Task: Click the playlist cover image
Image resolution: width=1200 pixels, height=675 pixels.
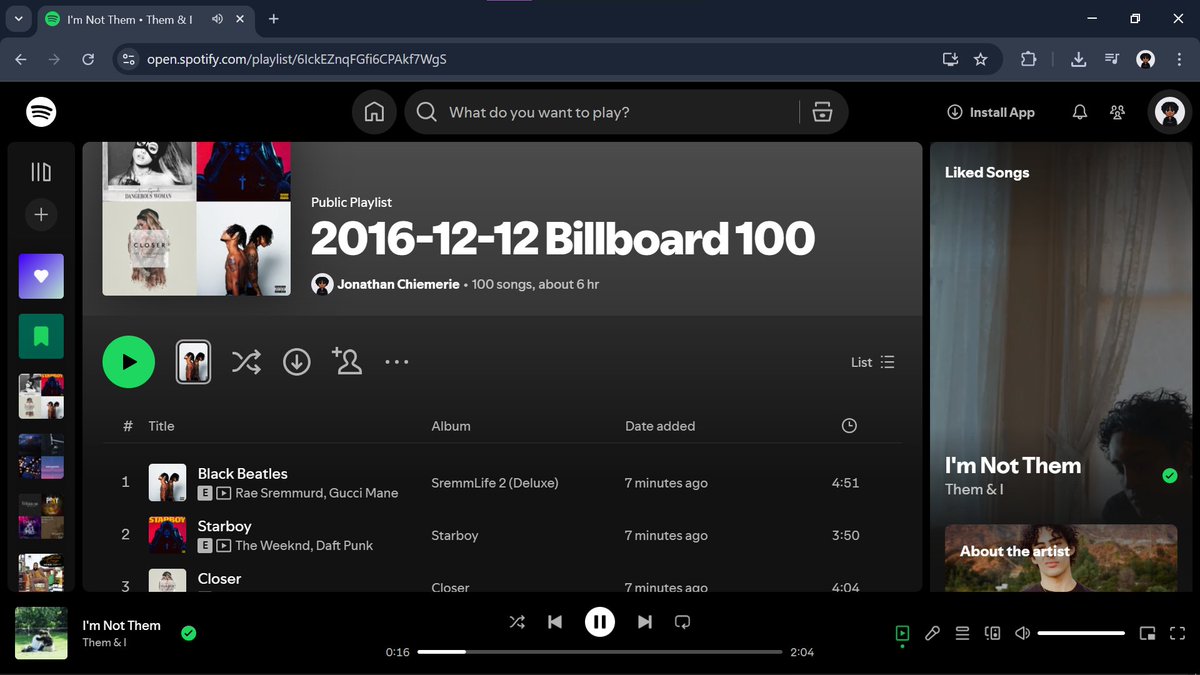Action: [197, 219]
